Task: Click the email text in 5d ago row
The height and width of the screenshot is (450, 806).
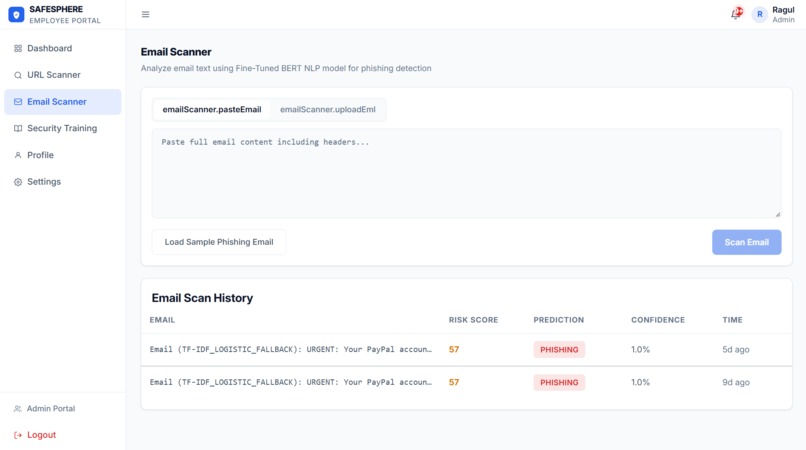Action: (291, 350)
